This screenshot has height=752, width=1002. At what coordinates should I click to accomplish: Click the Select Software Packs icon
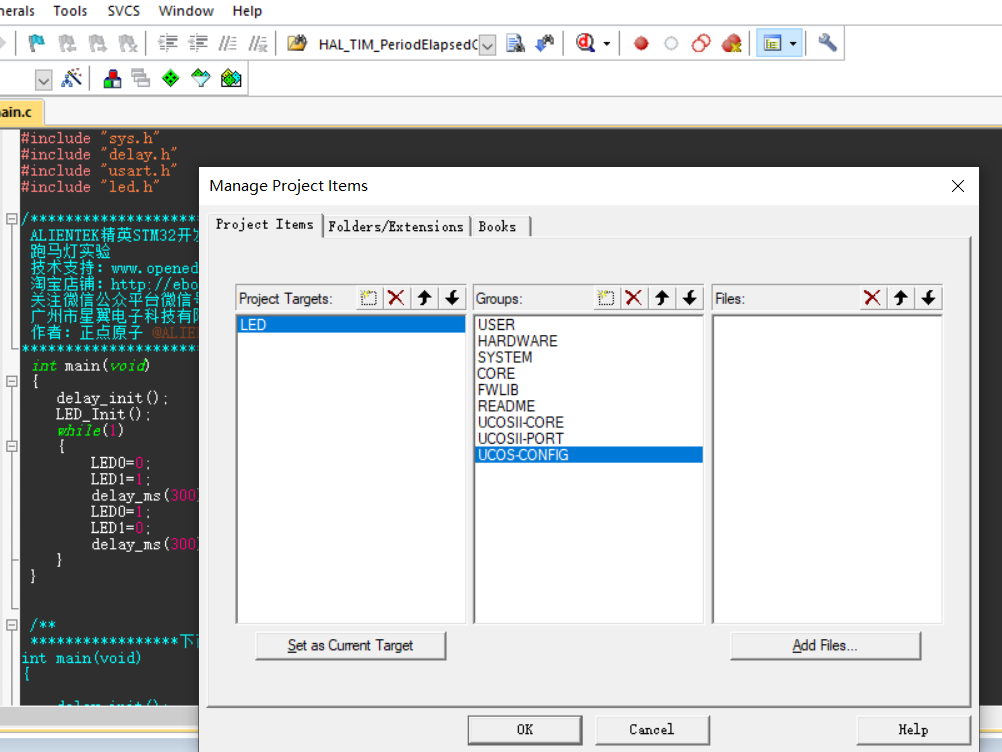[201, 78]
